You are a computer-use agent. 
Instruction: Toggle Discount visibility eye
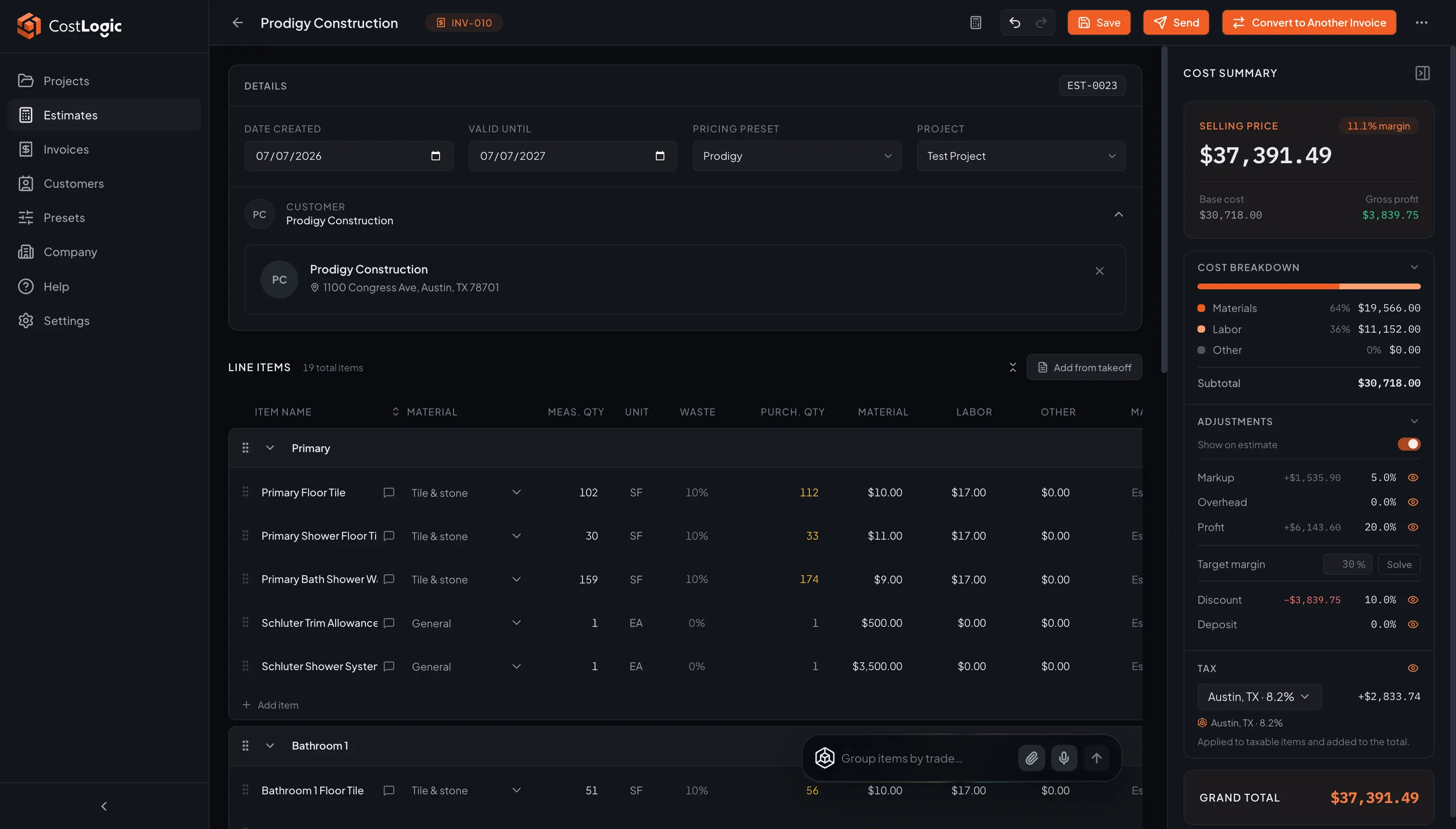1413,600
